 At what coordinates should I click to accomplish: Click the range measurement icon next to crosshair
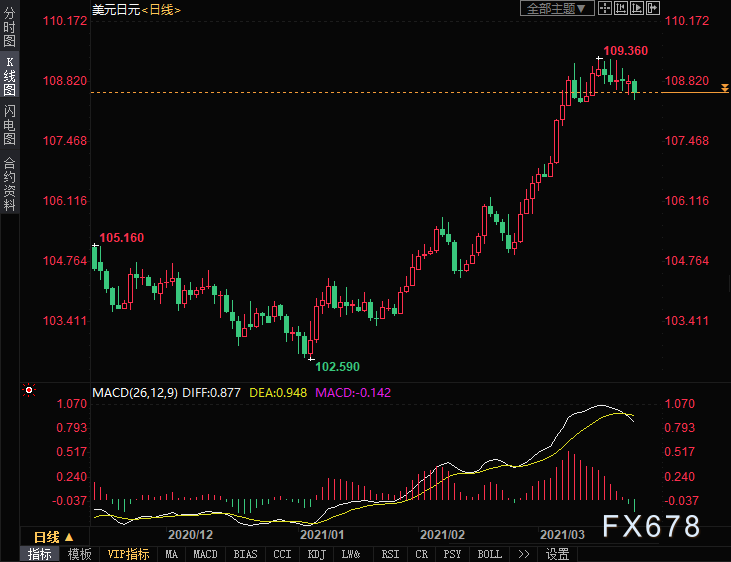pos(621,8)
